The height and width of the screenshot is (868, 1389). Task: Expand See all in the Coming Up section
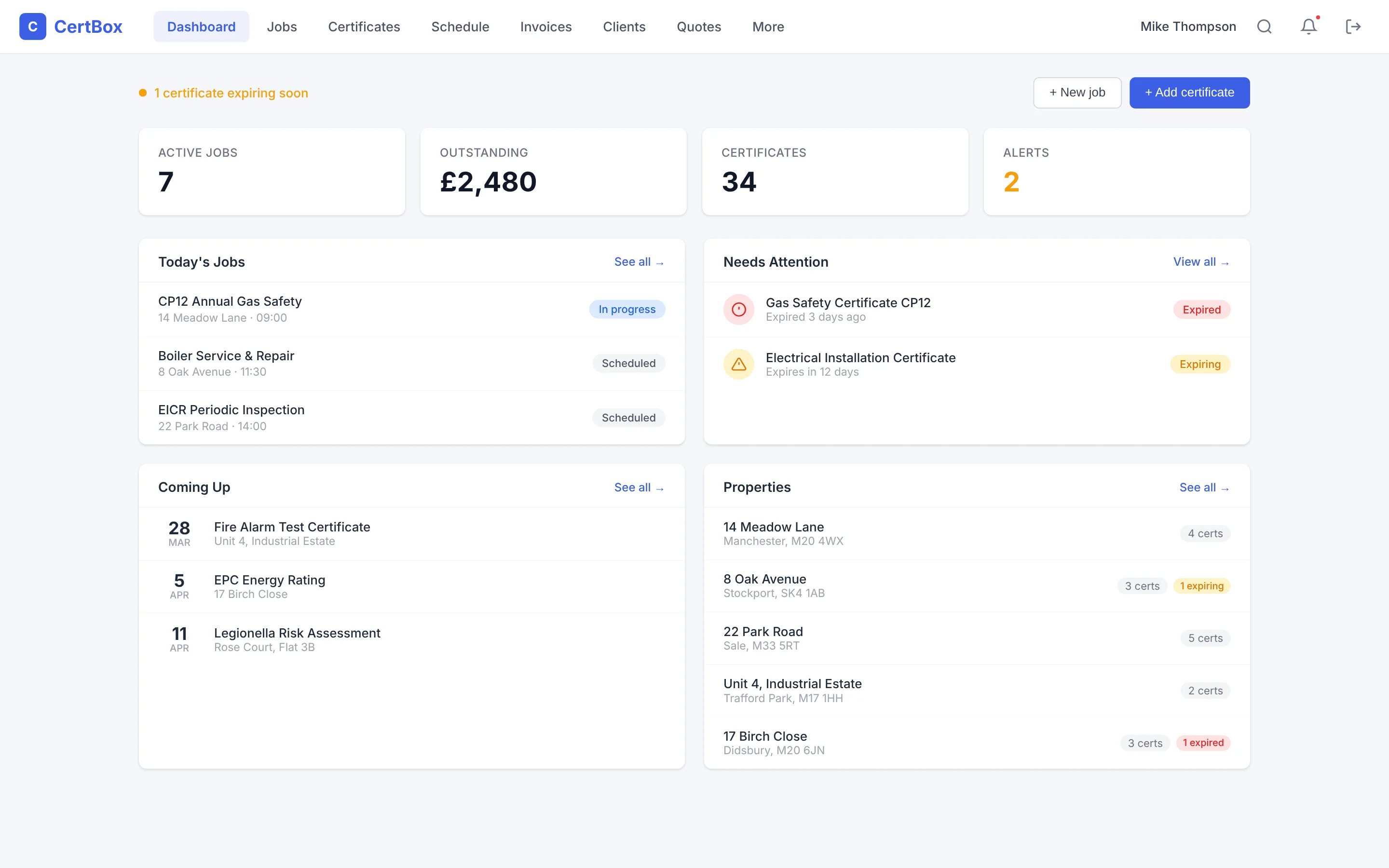639,487
